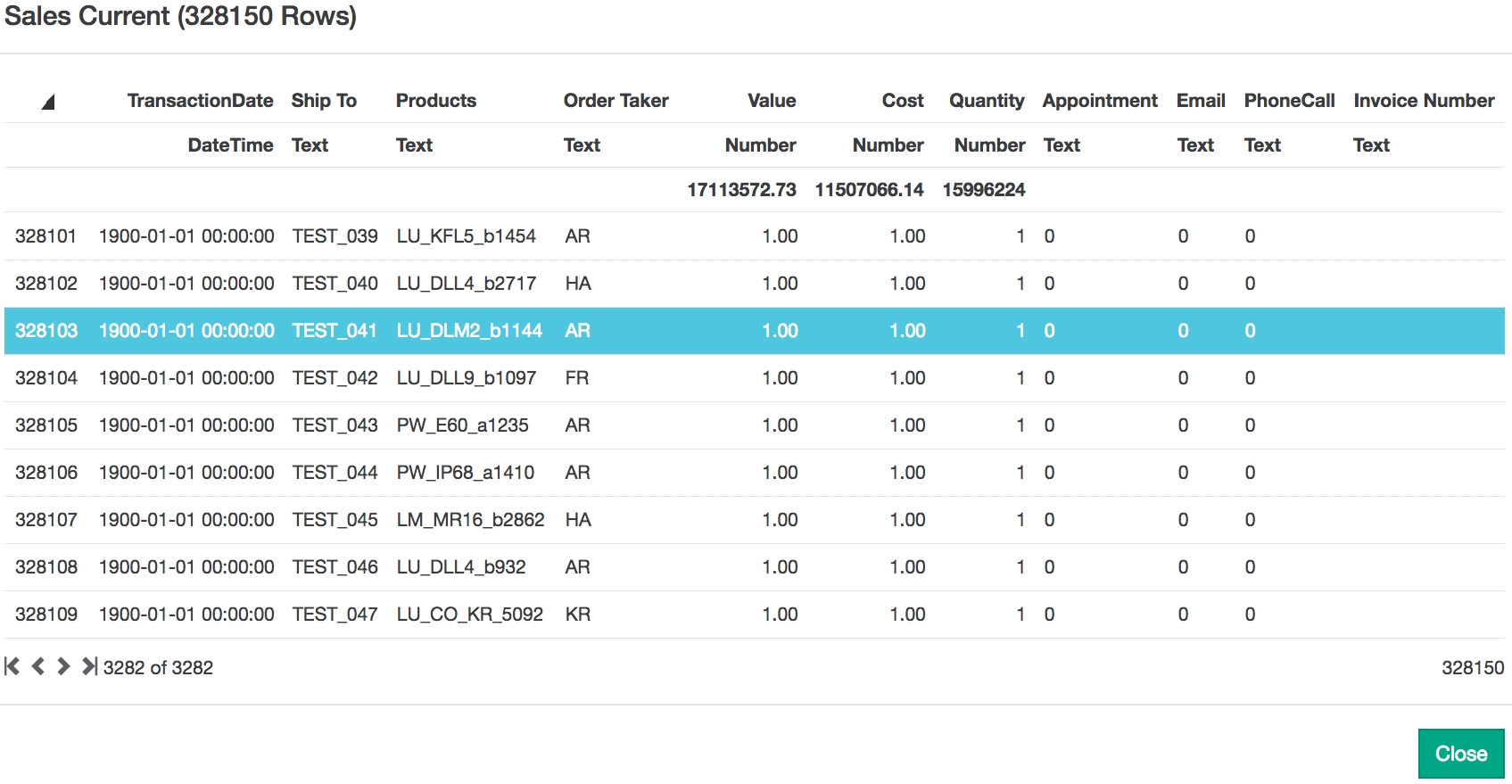1512x784 pixels.
Task: Click the Quantity column header
Action: point(986,101)
